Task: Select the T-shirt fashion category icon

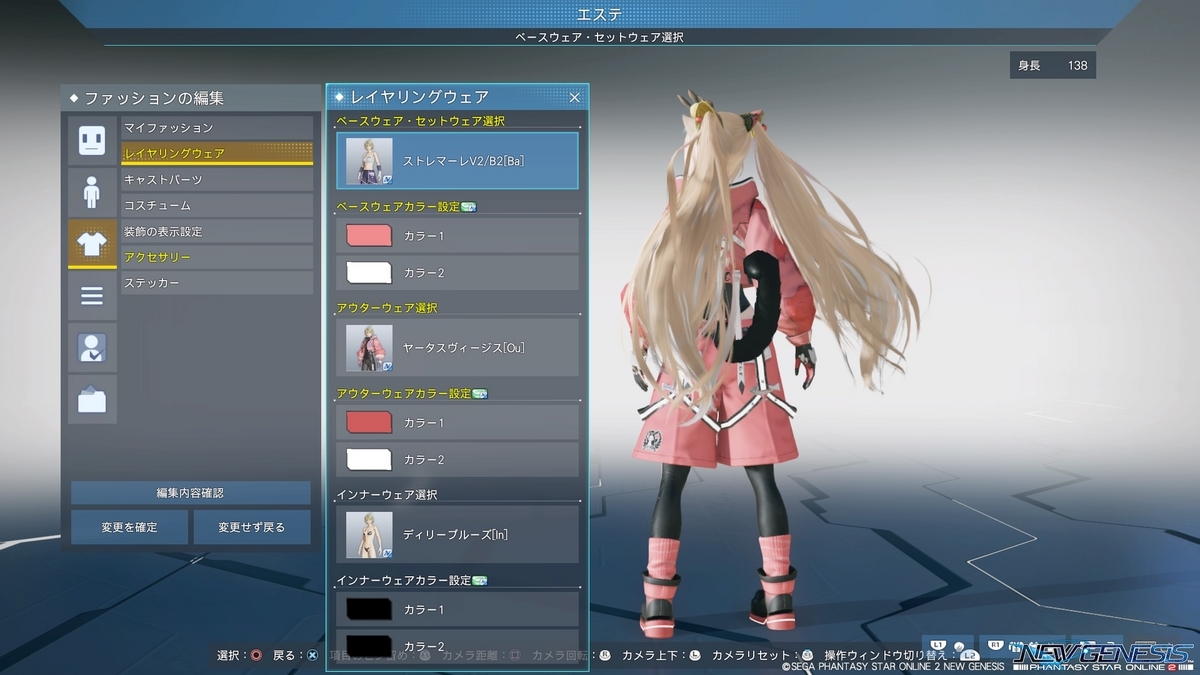Action: pos(92,244)
